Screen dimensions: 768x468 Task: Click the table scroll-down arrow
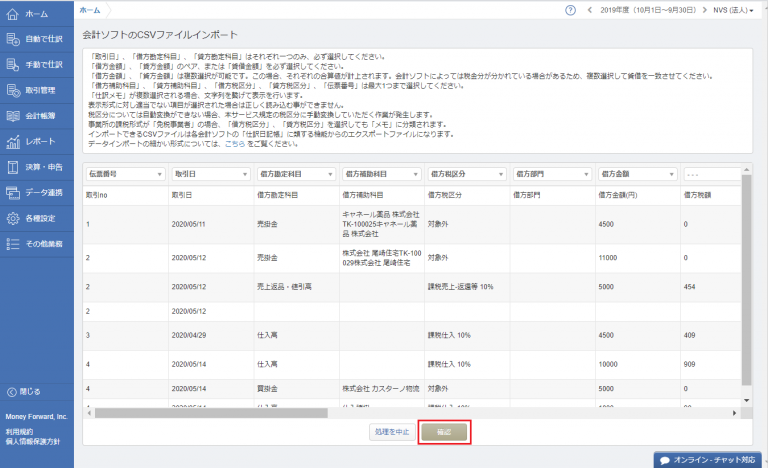[x=746, y=400]
